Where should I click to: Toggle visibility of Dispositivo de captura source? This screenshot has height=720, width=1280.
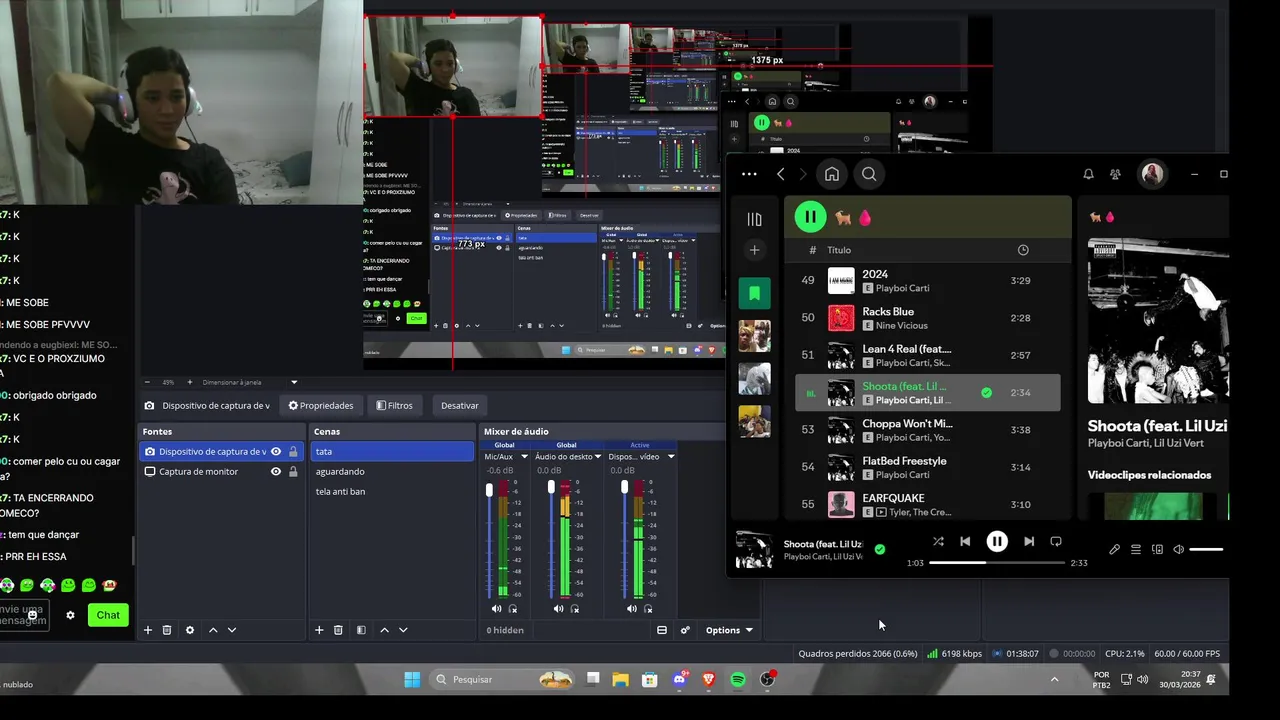(276, 452)
